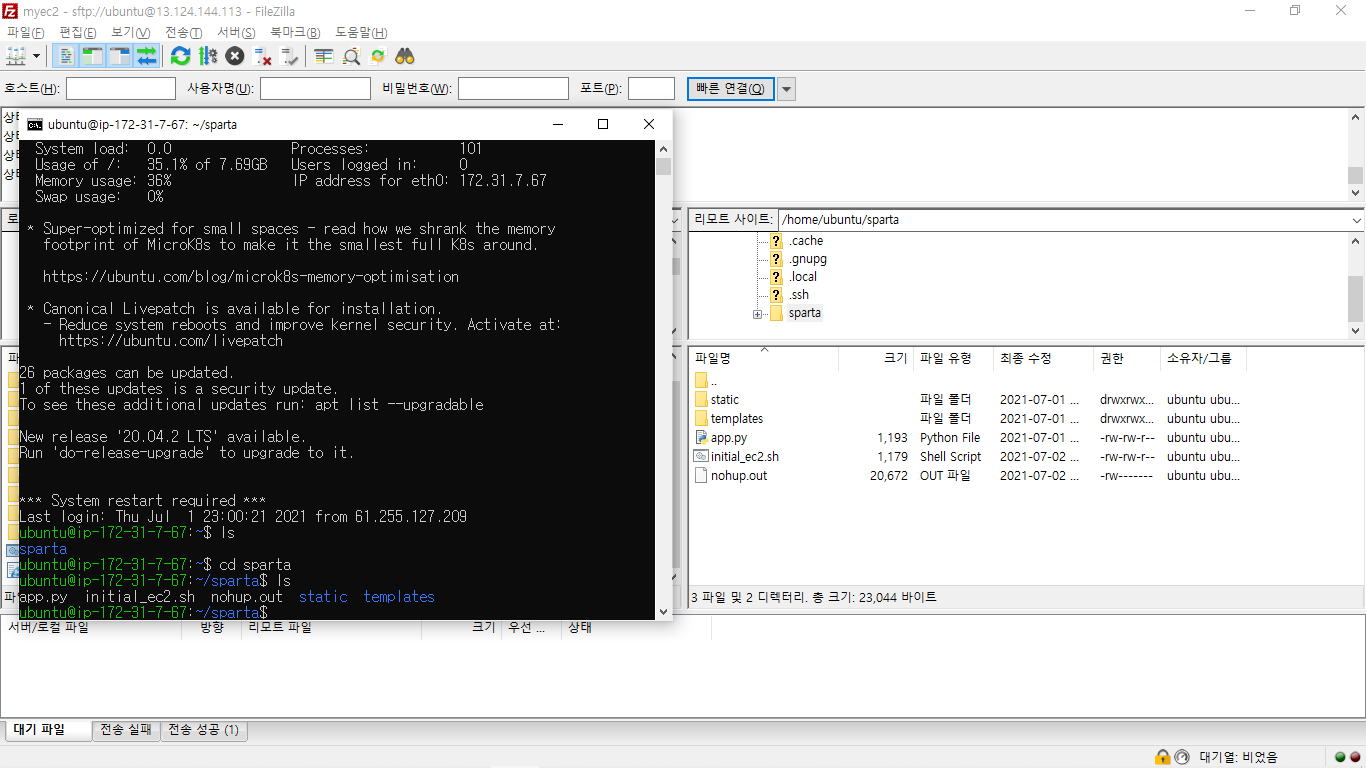Focus the 사용자명 input field
This screenshot has width=1366, height=768.
click(315, 89)
